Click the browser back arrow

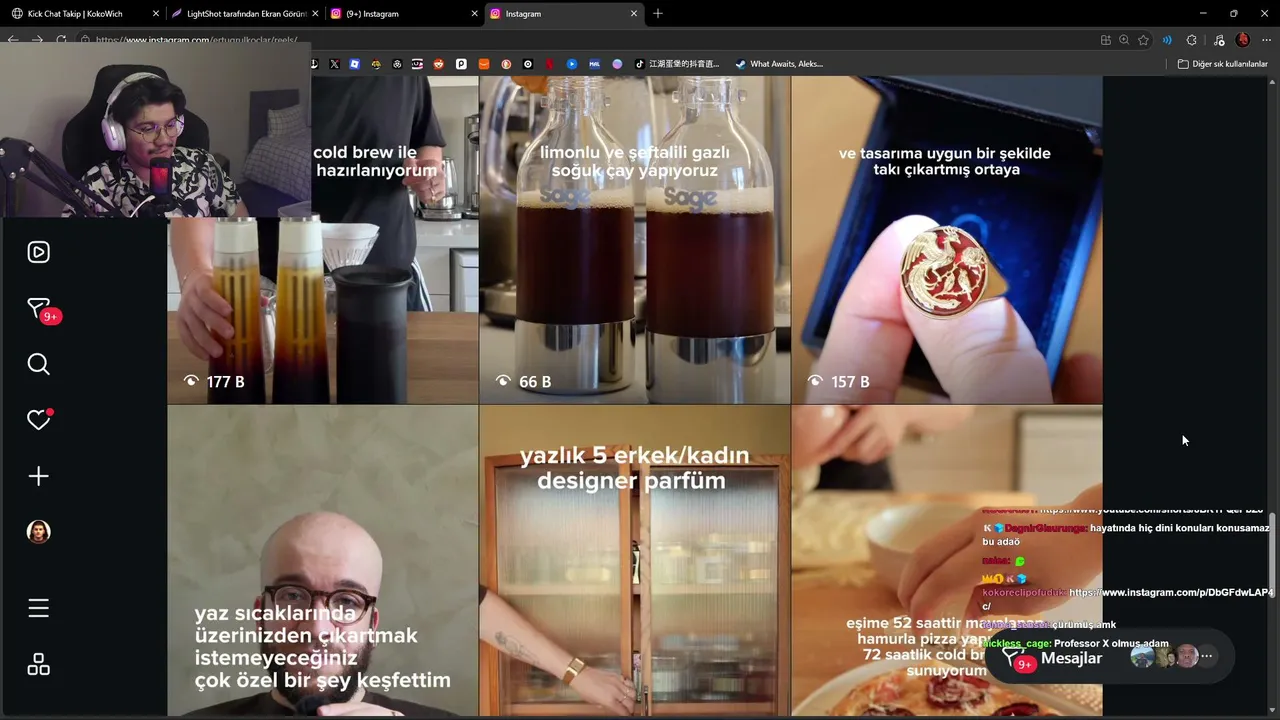[x=13, y=40]
